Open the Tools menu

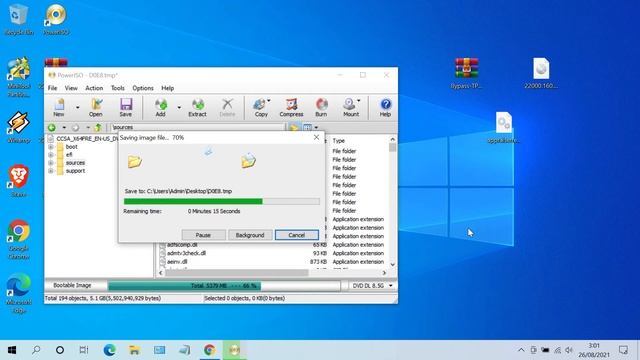pos(118,88)
